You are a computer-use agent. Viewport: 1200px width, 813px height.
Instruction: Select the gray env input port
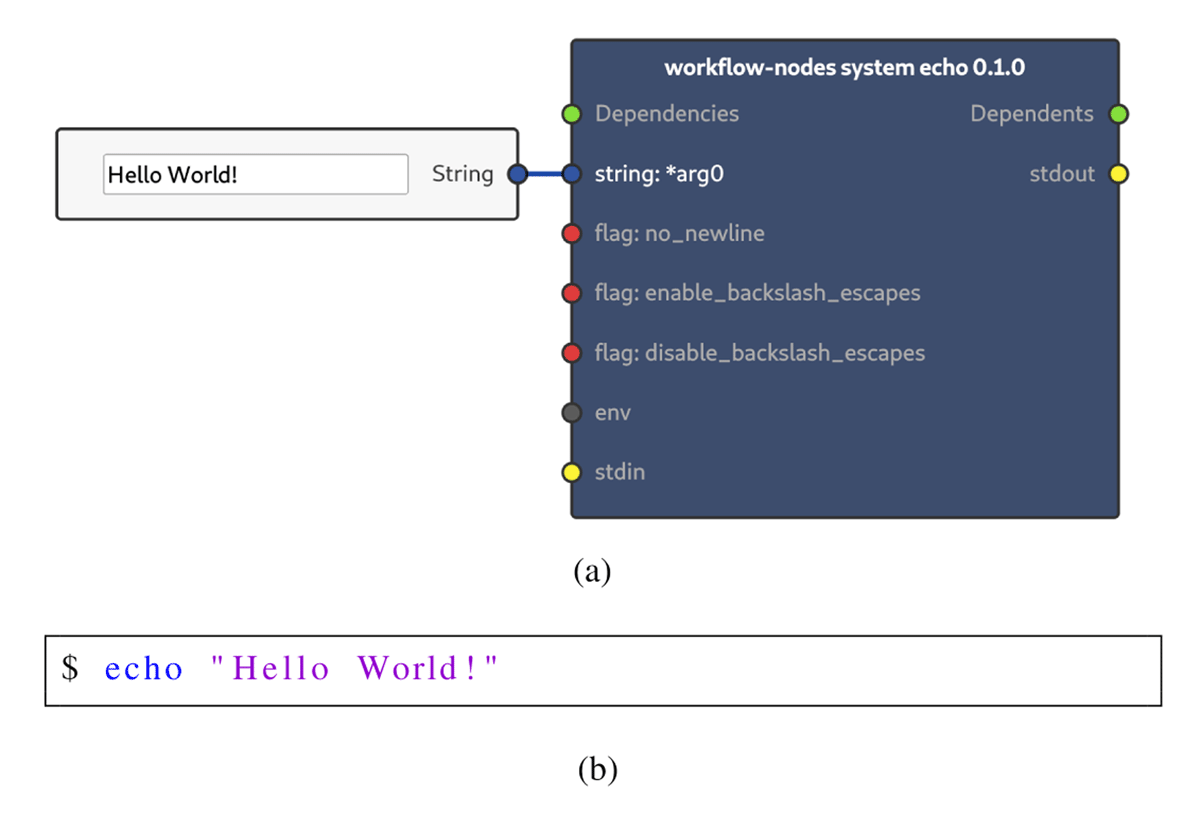pyautogui.click(x=571, y=412)
